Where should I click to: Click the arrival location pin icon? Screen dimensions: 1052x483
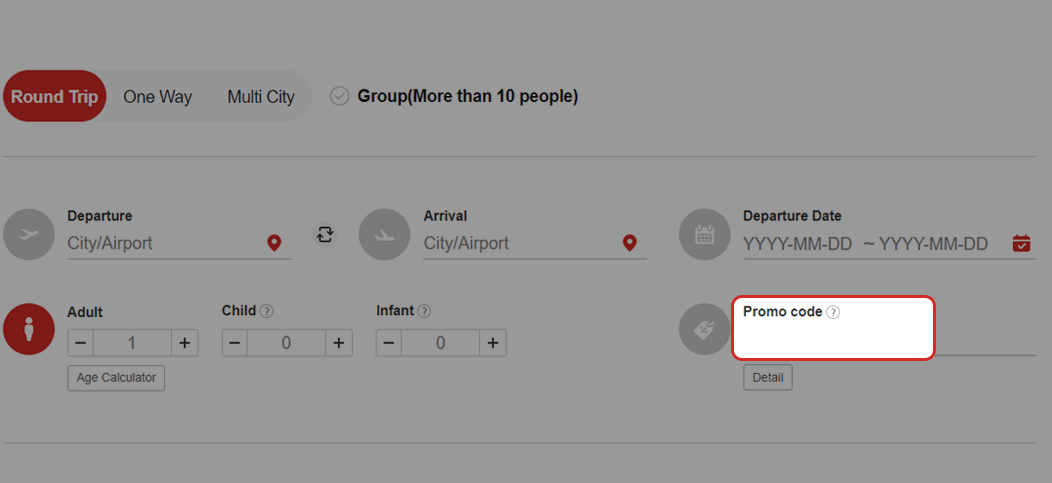click(x=630, y=243)
